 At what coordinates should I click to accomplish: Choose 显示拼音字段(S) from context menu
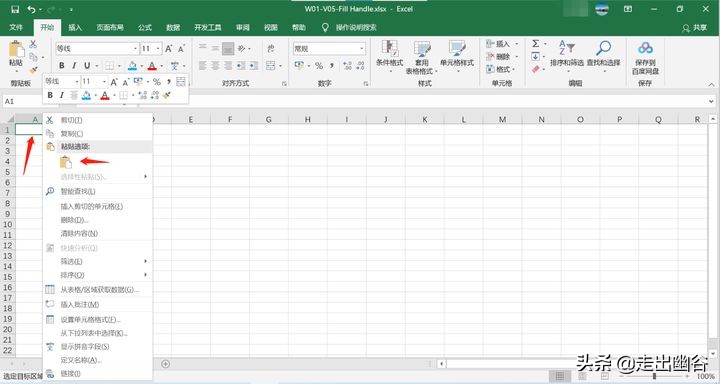pyautogui.click(x=98, y=346)
